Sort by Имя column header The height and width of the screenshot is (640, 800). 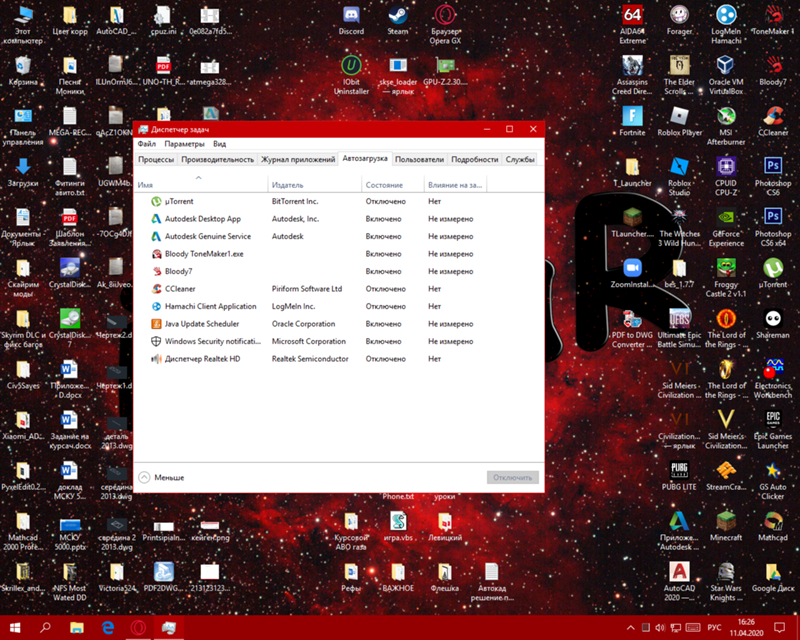[201, 185]
